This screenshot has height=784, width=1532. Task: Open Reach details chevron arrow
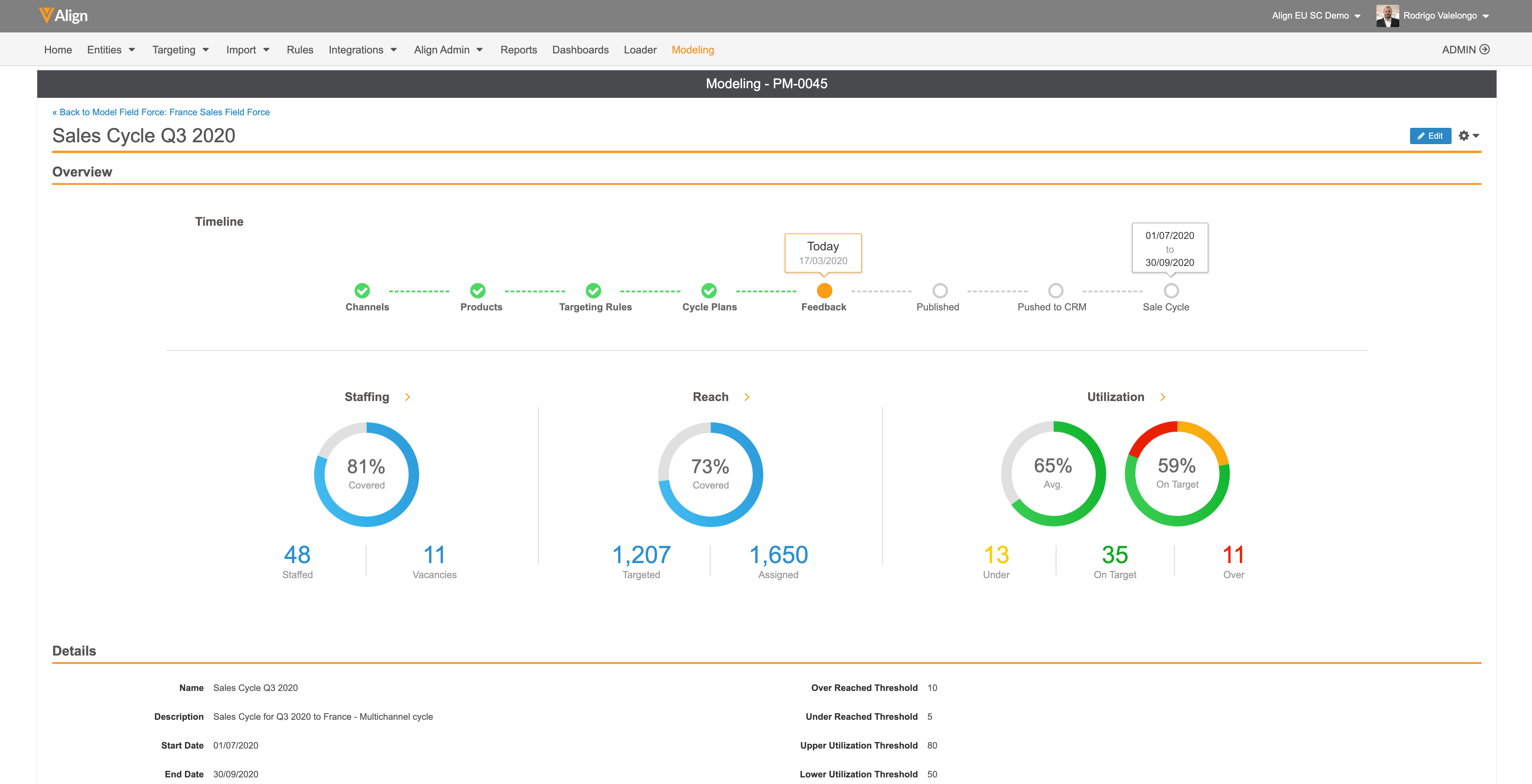(x=747, y=397)
